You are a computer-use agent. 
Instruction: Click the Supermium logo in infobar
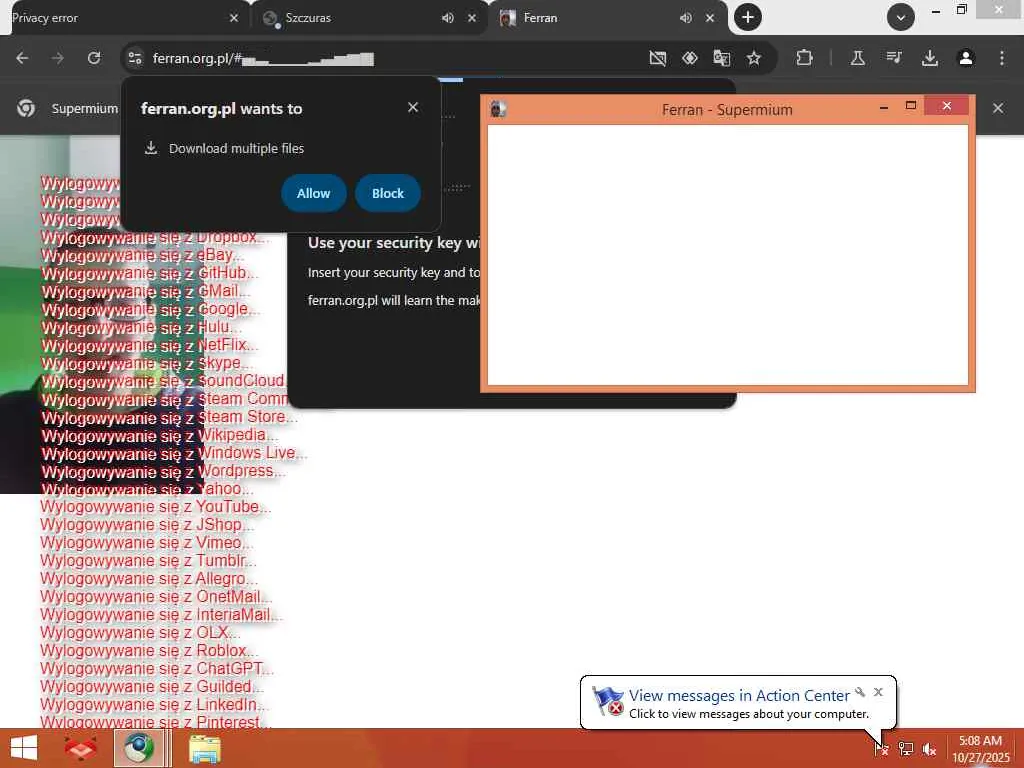(x=26, y=108)
